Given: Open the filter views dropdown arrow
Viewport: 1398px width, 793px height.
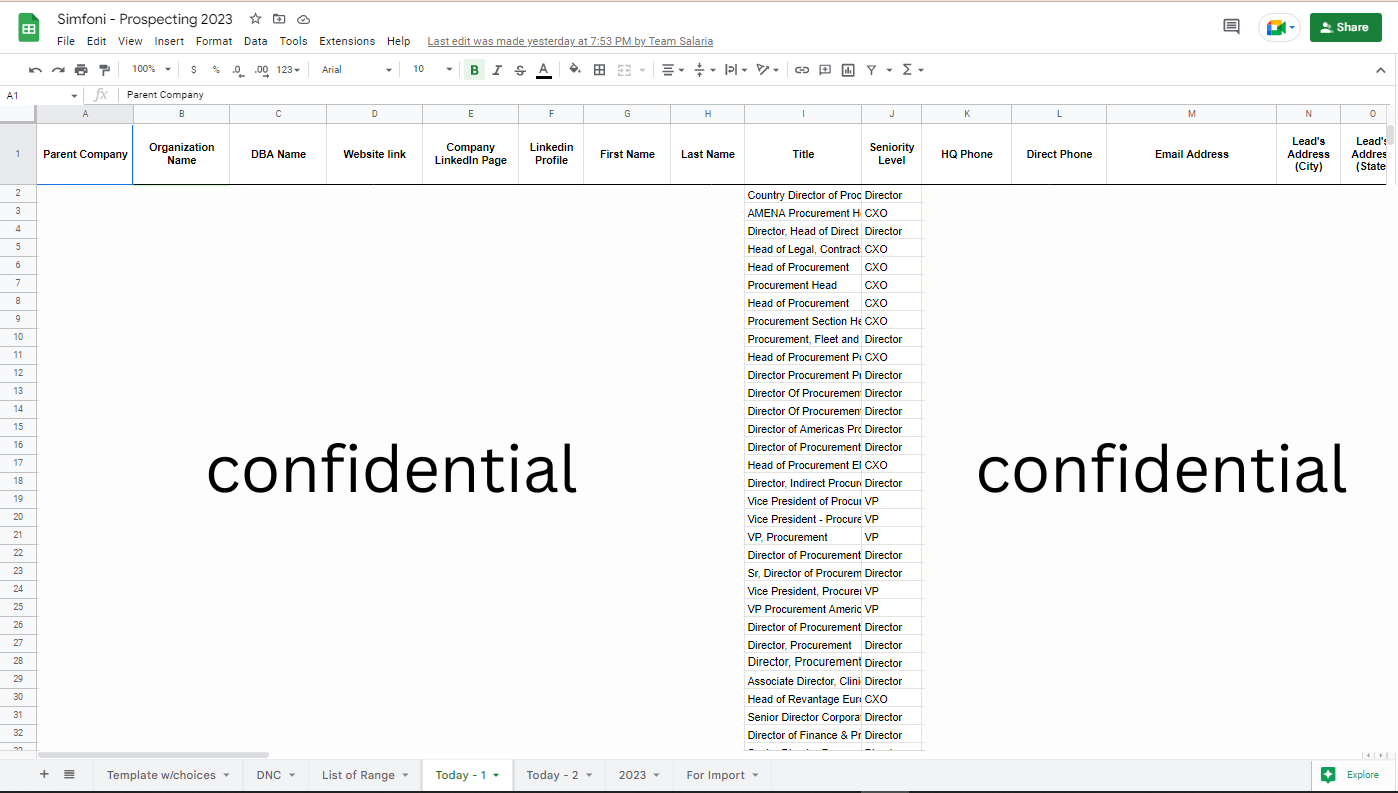Looking at the screenshot, I should point(889,70).
